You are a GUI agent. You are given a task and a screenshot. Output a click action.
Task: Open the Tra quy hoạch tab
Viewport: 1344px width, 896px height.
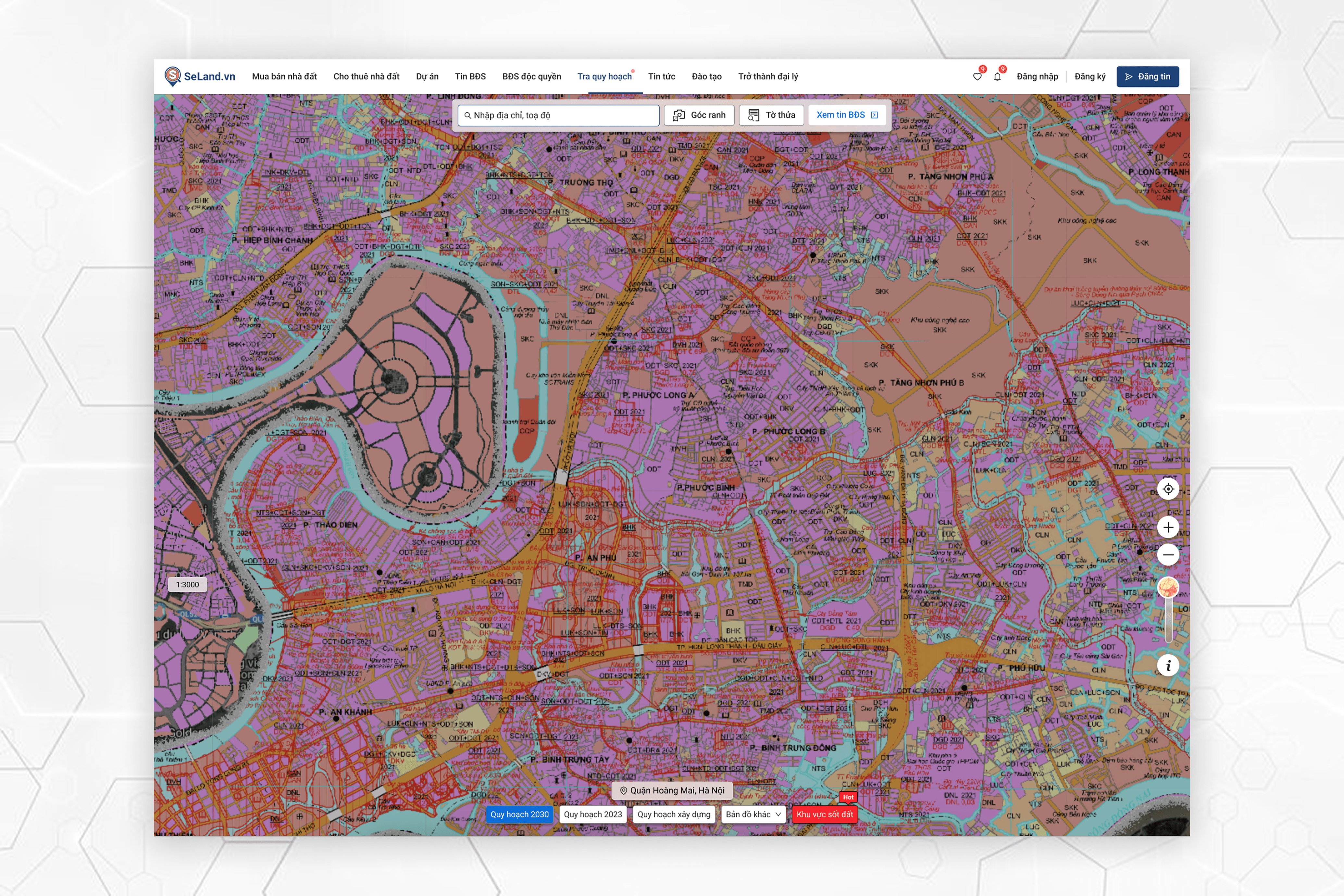604,77
